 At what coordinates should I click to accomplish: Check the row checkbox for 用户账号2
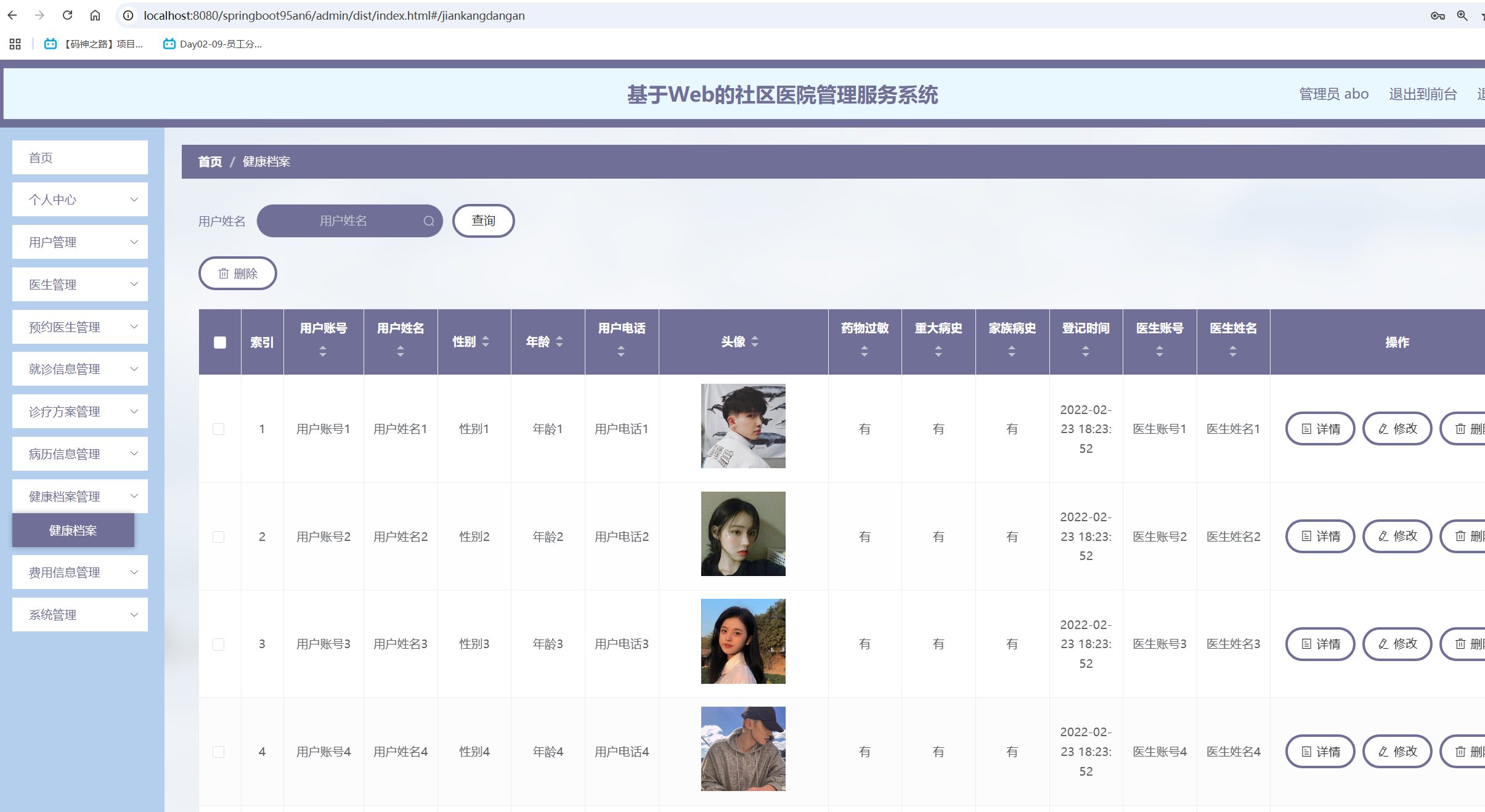click(x=219, y=537)
